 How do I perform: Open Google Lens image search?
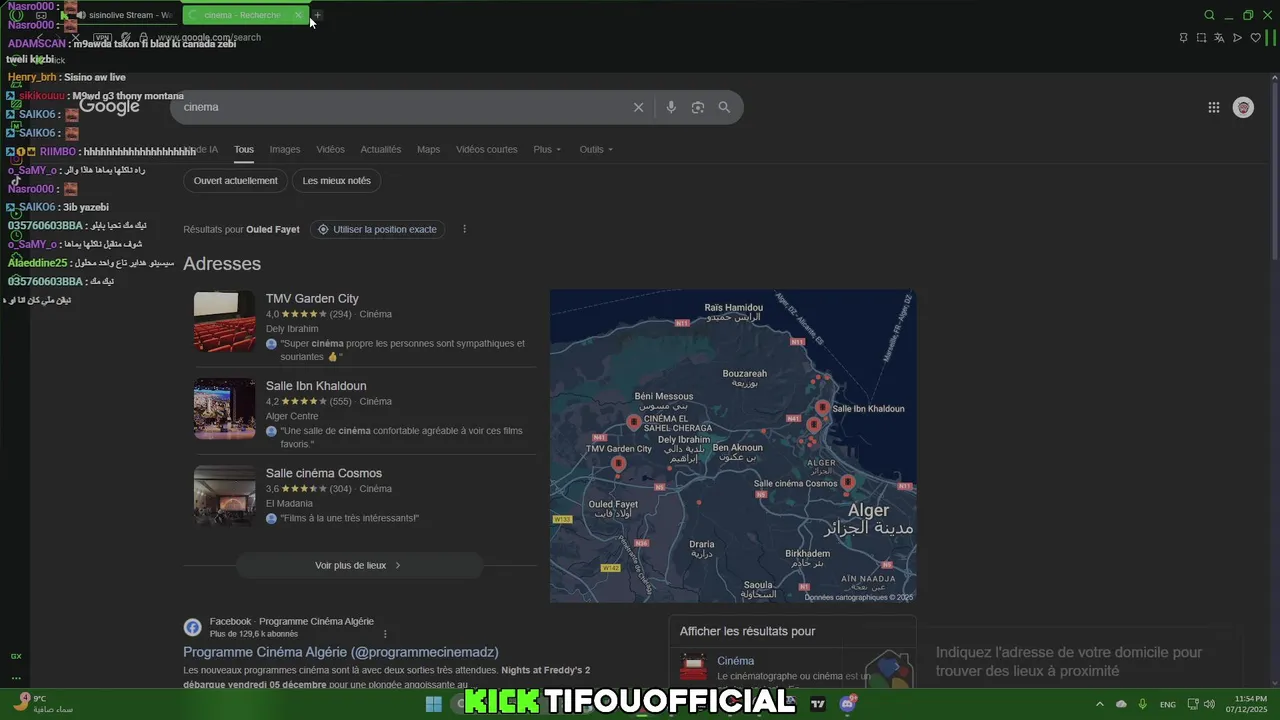(x=698, y=107)
